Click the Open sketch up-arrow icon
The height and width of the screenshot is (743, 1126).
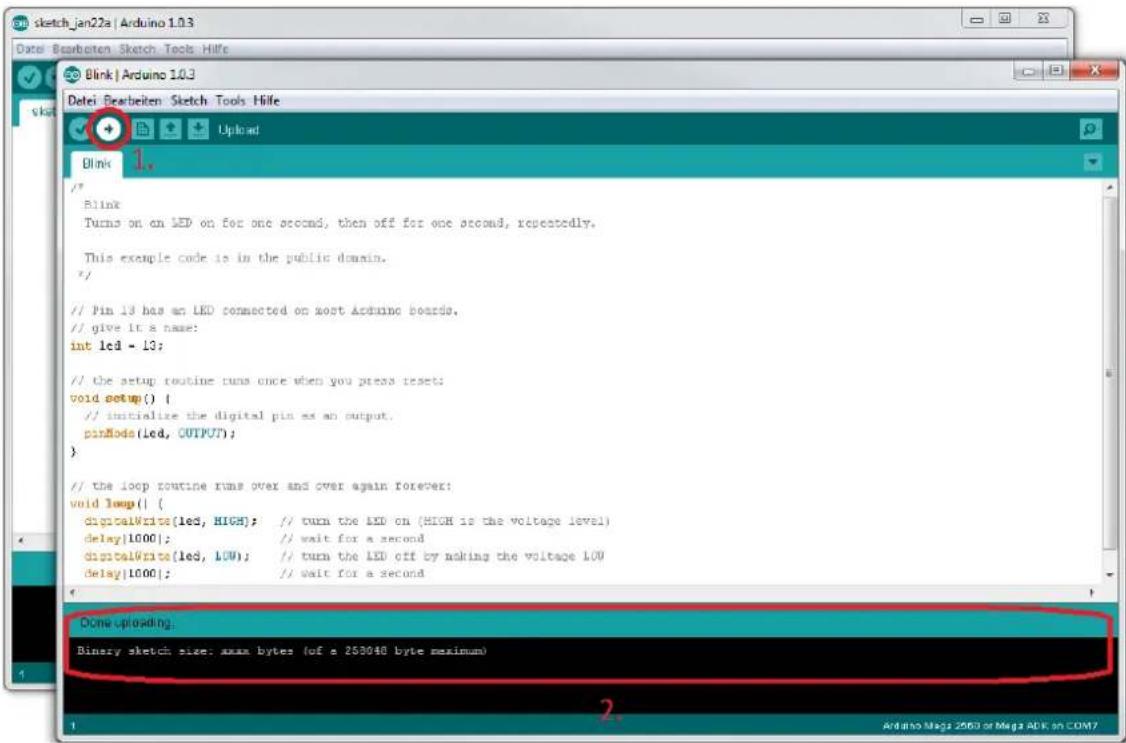click(x=169, y=129)
